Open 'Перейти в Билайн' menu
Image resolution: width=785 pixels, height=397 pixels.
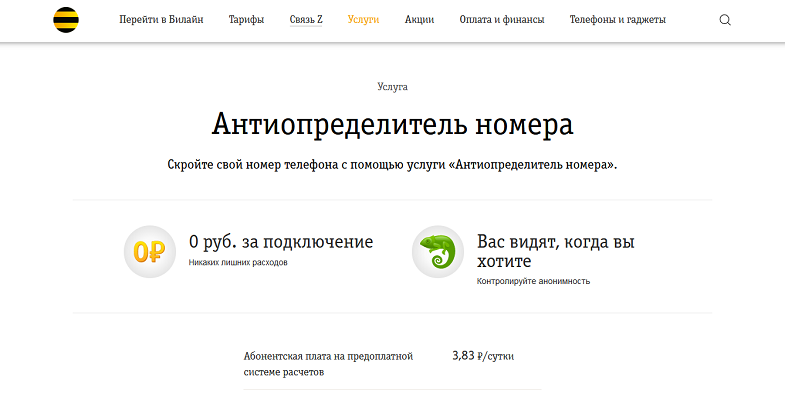161,20
